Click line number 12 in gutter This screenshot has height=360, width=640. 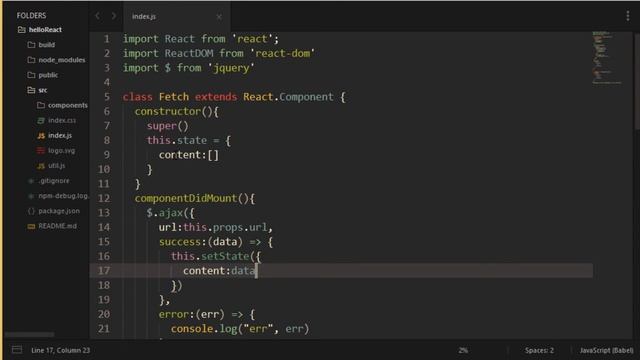coord(104,198)
